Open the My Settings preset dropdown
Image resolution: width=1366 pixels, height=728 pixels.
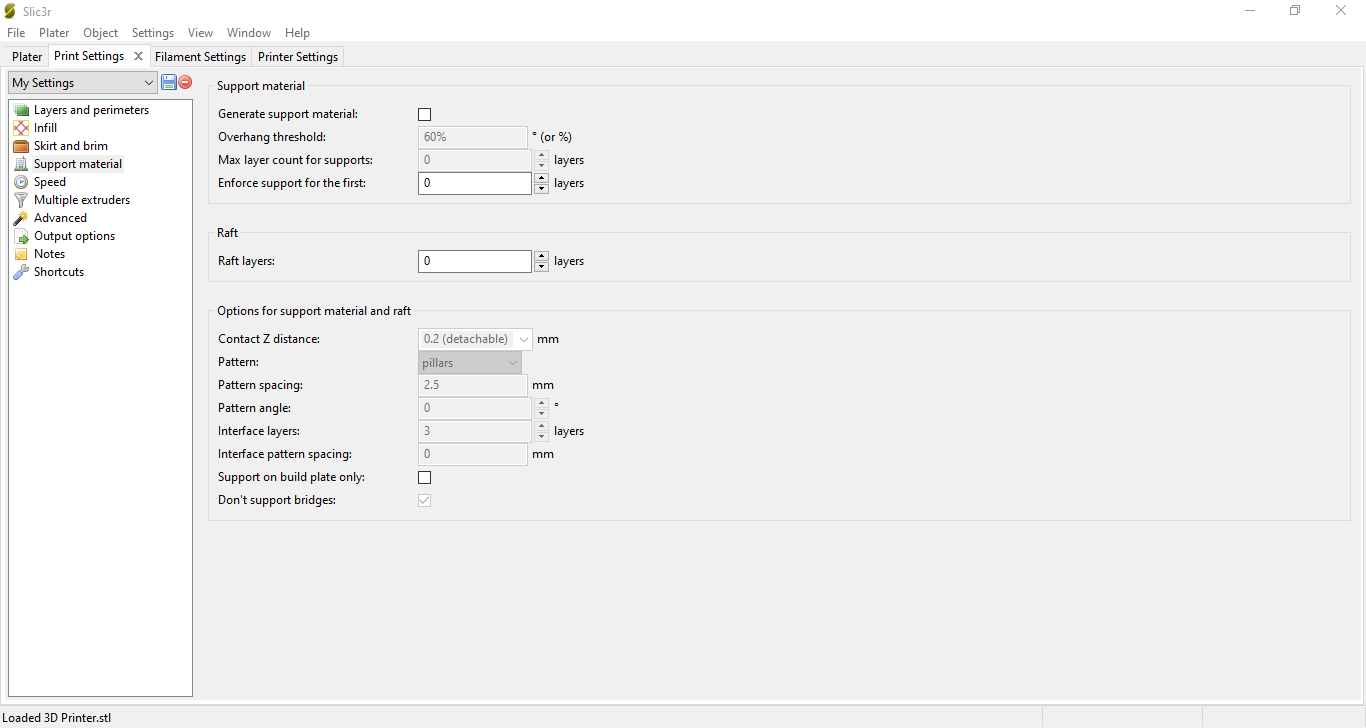coord(82,83)
